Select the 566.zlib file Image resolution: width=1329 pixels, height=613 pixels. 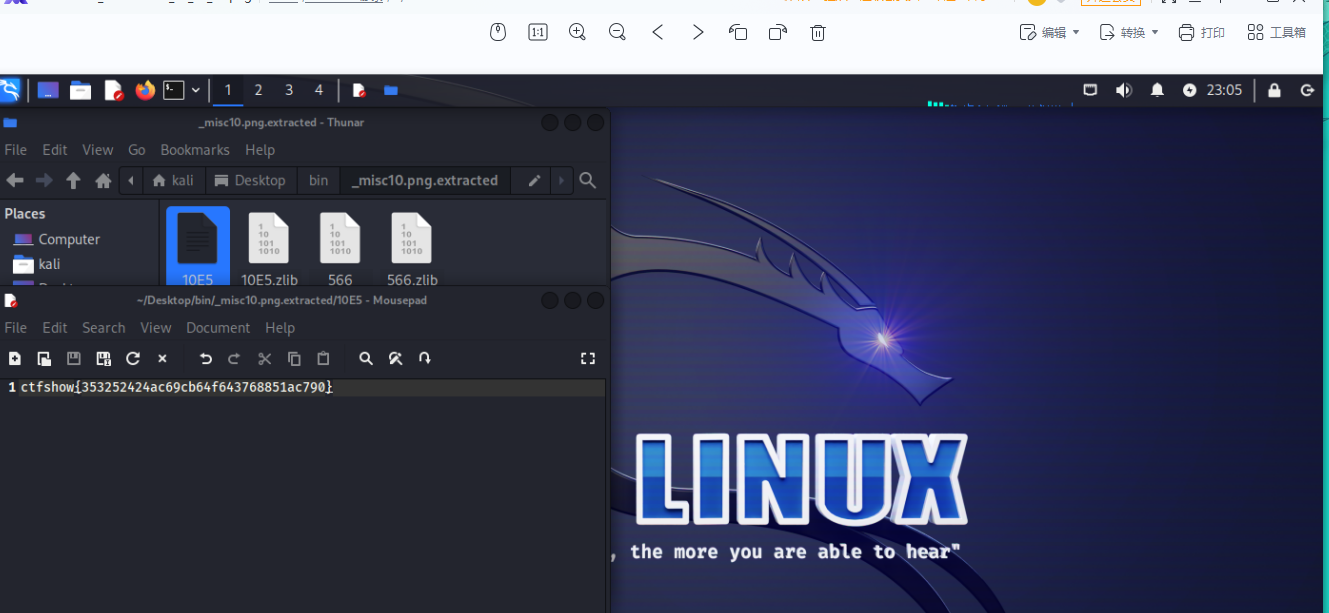tap(412, 250)
